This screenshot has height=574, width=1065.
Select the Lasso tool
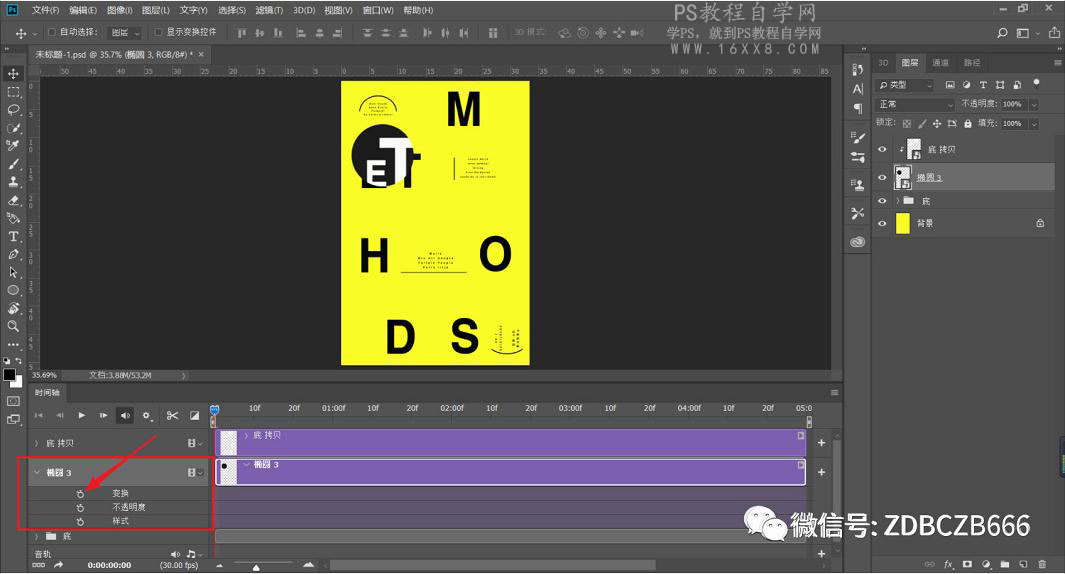[14, 110]
